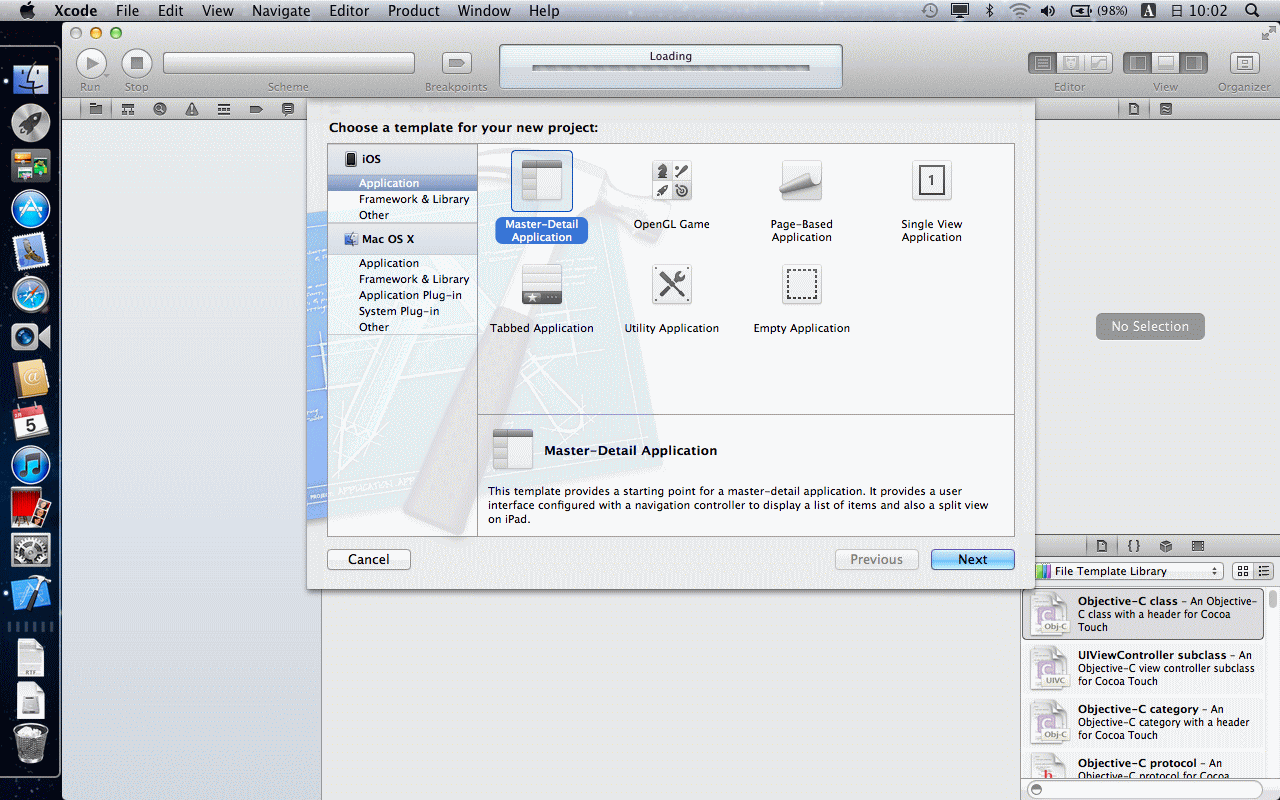Select the Utility Application template icon
This screenshot has height=800, width=1280.
click(671, 285)
